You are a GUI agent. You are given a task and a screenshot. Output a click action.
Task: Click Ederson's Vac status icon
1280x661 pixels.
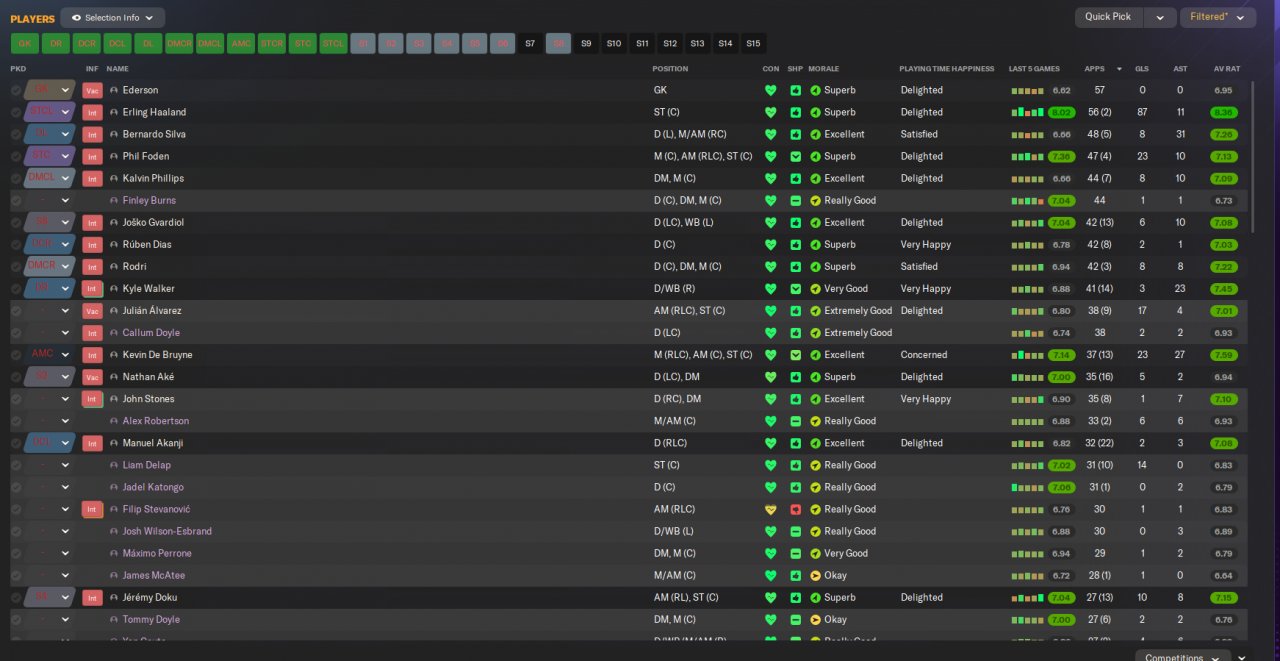(92, 90)
